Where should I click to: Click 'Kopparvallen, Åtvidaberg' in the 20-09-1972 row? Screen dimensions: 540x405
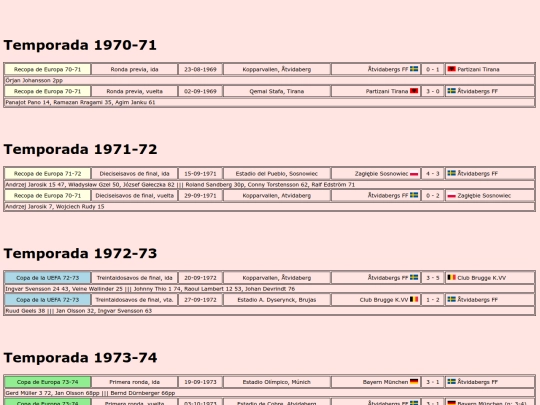tap(277, 278)
